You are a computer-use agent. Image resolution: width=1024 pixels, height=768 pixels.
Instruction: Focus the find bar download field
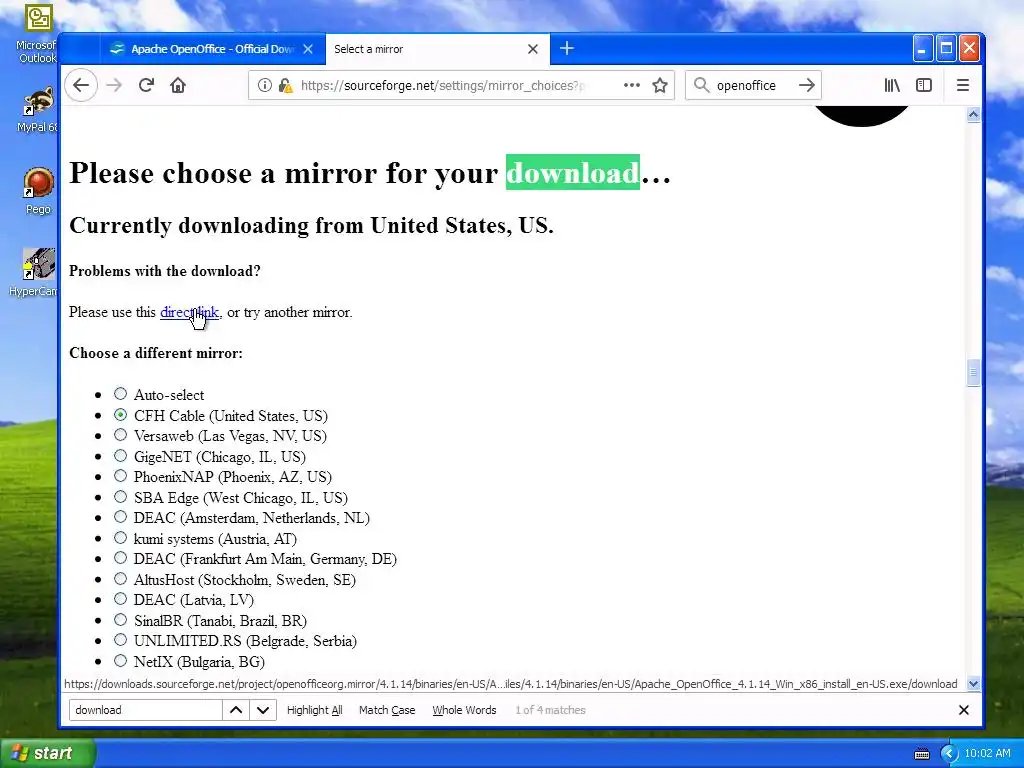[x=145, y=710]
